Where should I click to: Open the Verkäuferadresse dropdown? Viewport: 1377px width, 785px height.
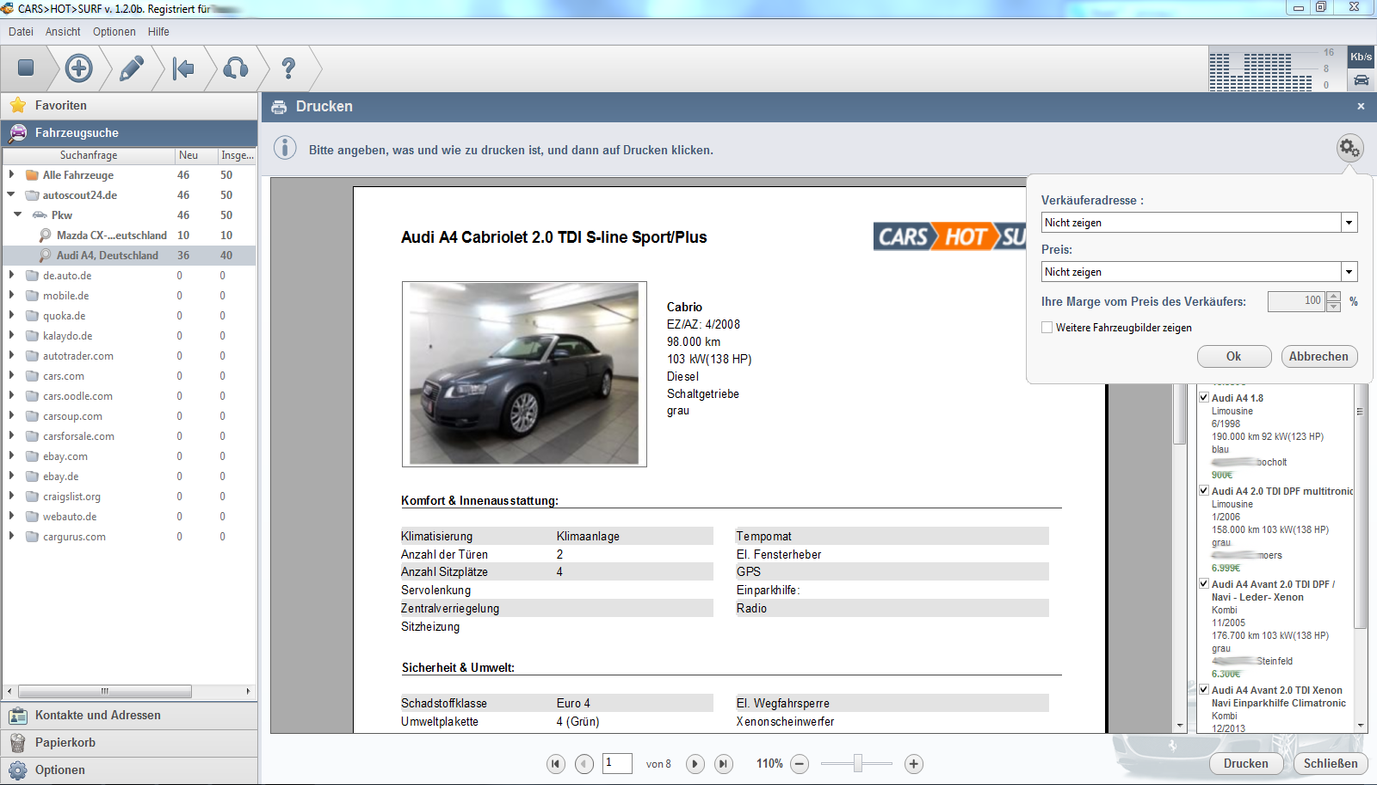pyautogui.click(x=1349, y=223)
